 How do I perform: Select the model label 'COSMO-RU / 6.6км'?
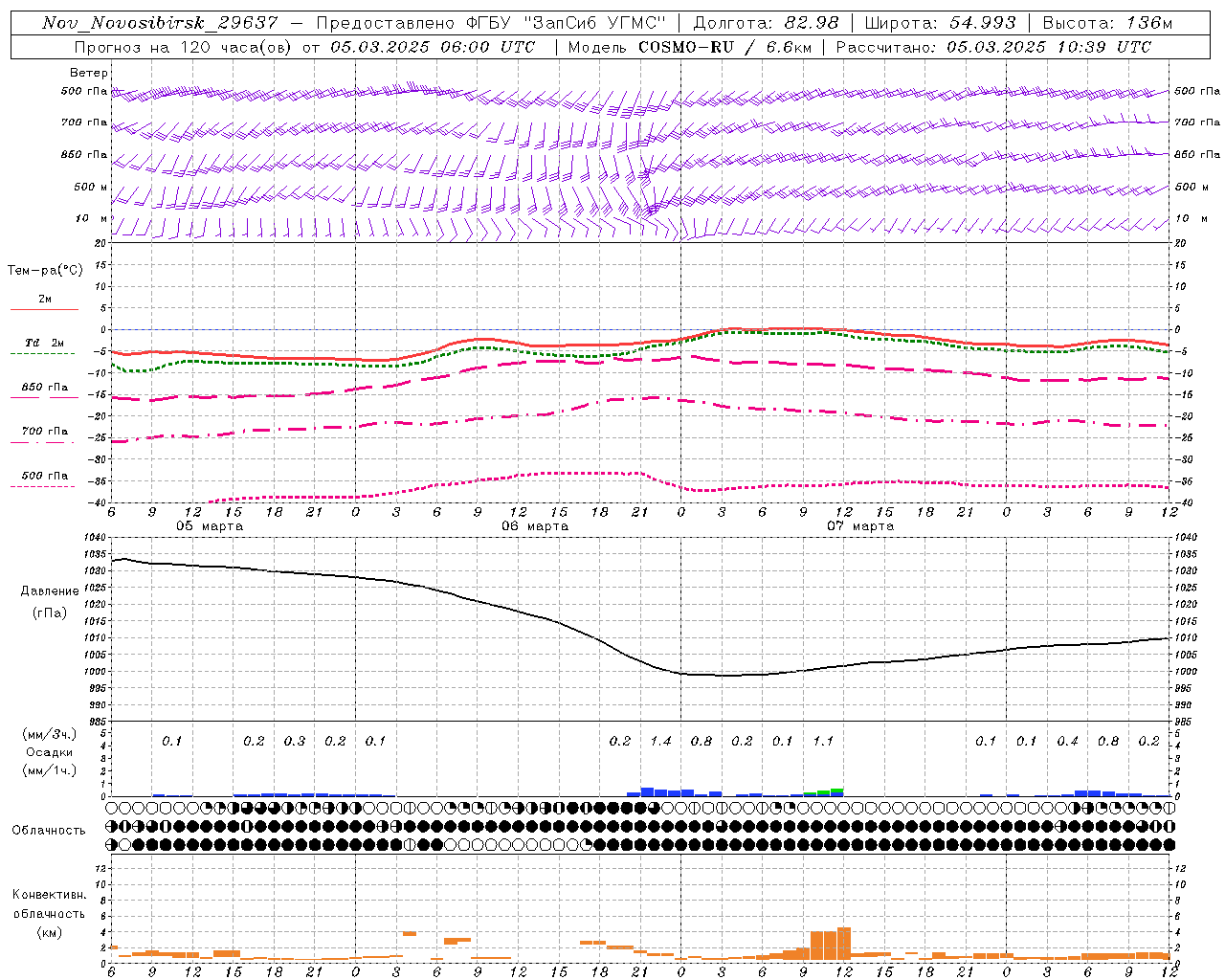click(x=724, y=46)
